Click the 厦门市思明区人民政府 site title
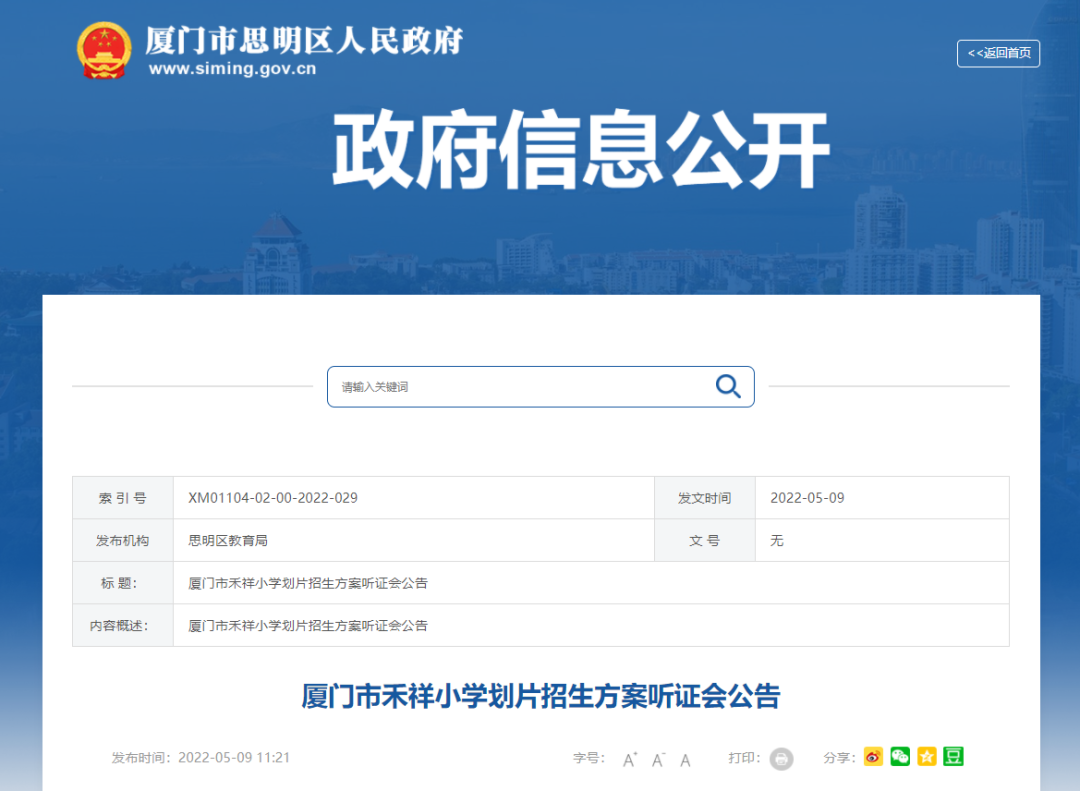The height and width of the screenshot is (791, 1080). [x=304, y=40]
